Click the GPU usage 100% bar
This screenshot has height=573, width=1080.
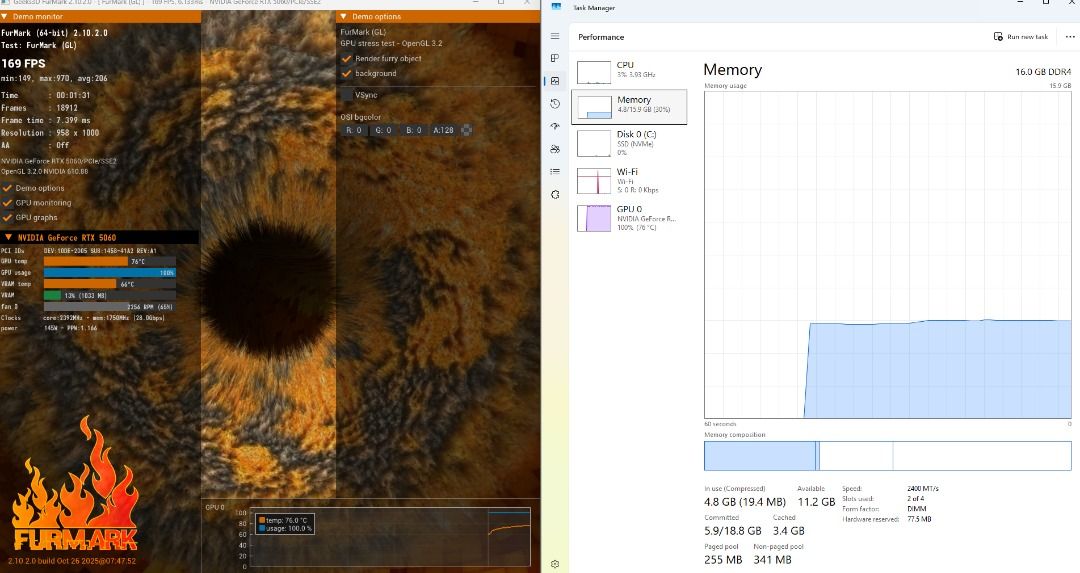click(x=110, y=273)
